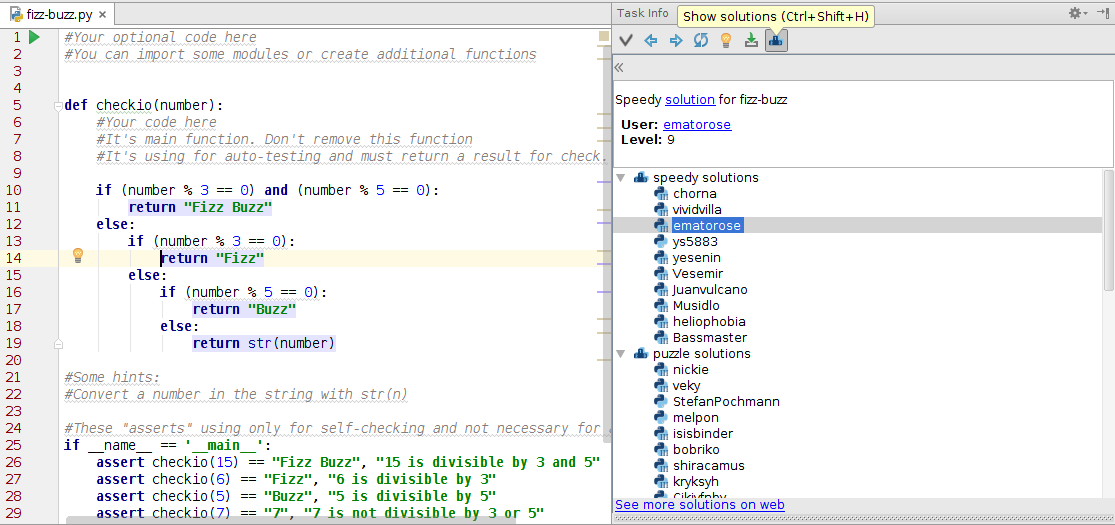Open StefanPochmann's puzzle solution
Screen dimensions: 1115x525
[726, 402]
